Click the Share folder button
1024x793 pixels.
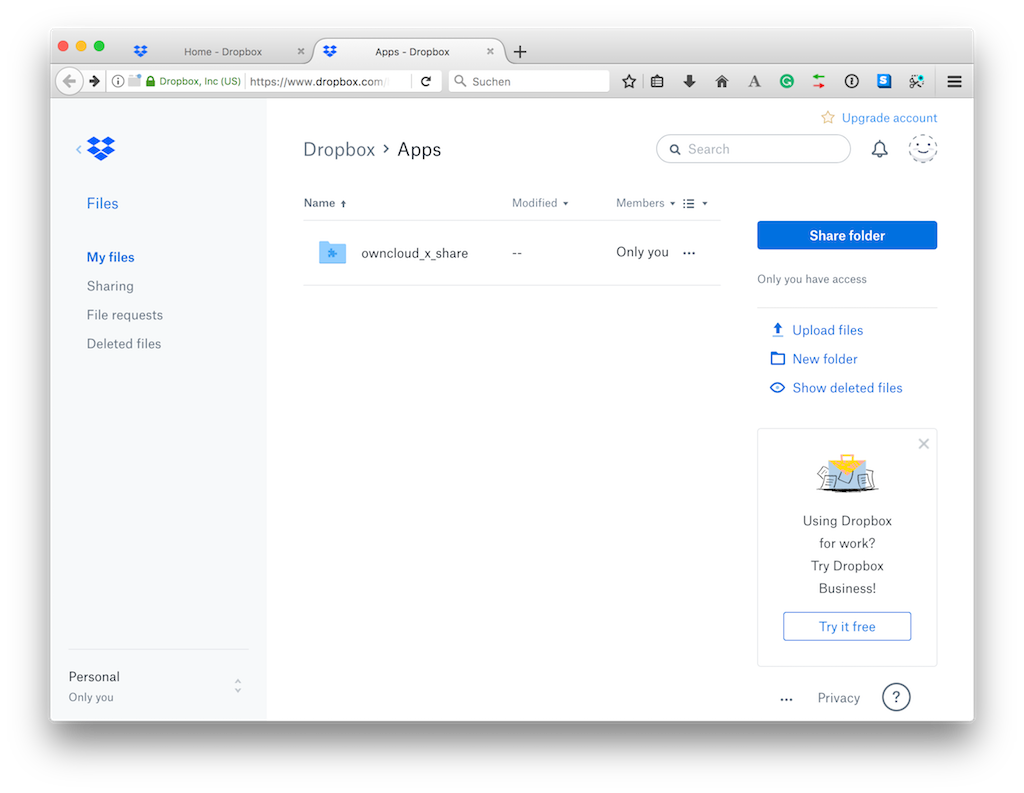tap(846, 235)
